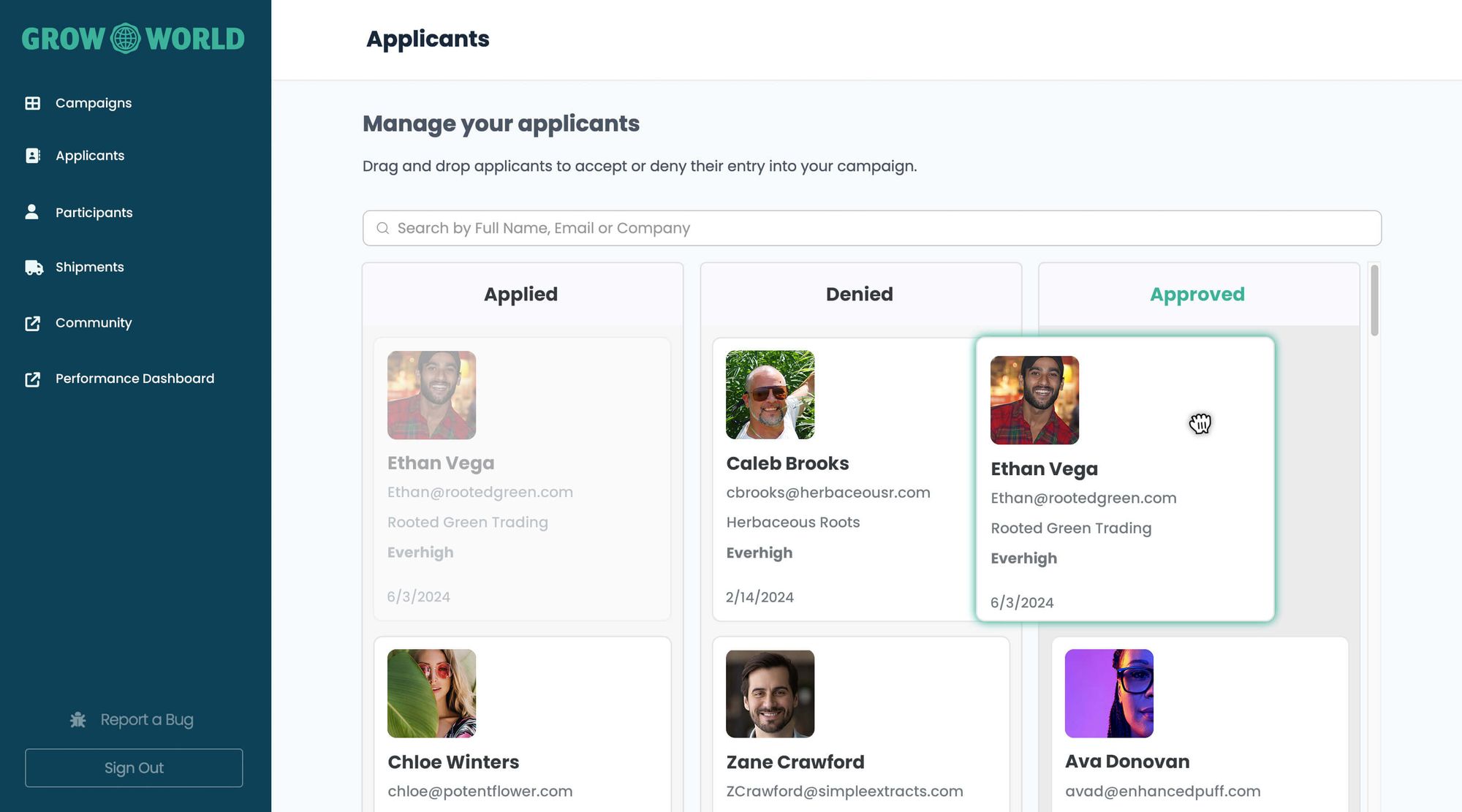1462x812 pixels.
Task: Open the Campaigns menu item
Action: click(x=94, y=103)
